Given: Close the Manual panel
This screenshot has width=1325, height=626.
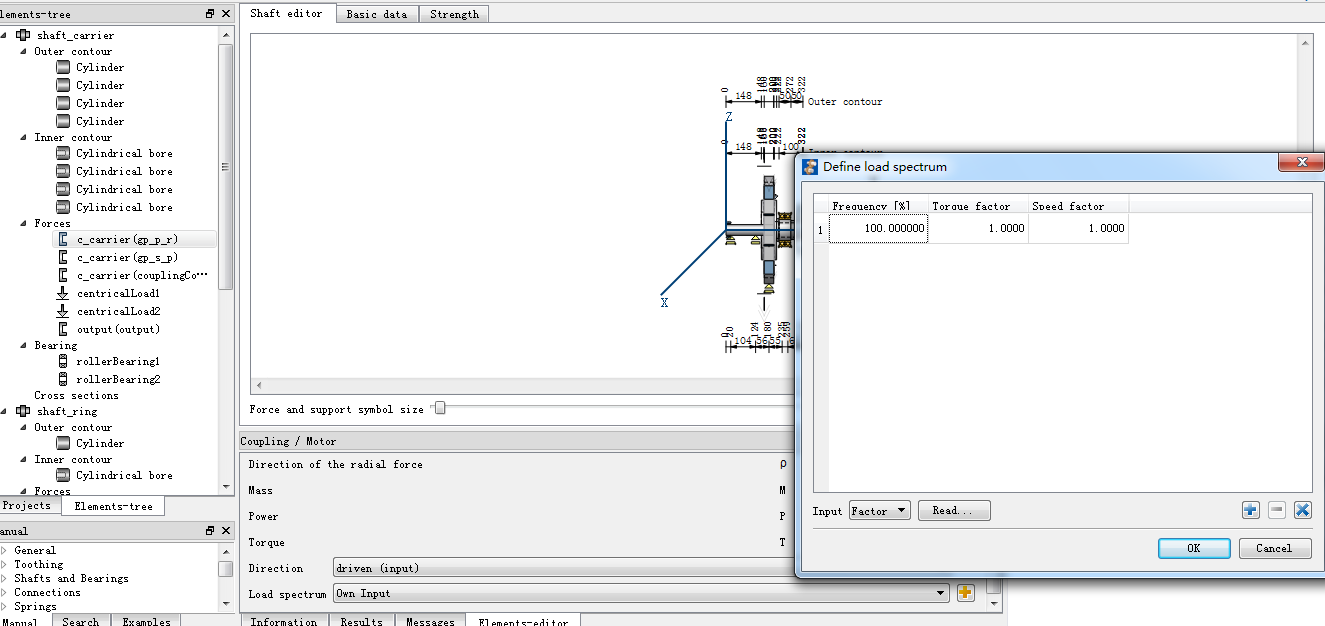Looking at the screenshot, I should [x=225, y=531].
